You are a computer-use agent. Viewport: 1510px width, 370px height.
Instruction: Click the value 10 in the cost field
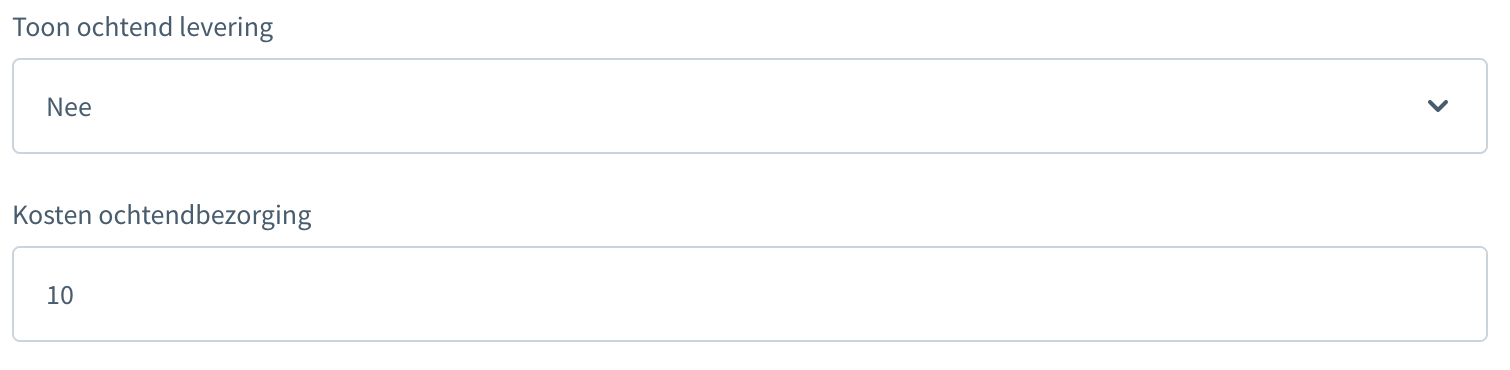60,295
